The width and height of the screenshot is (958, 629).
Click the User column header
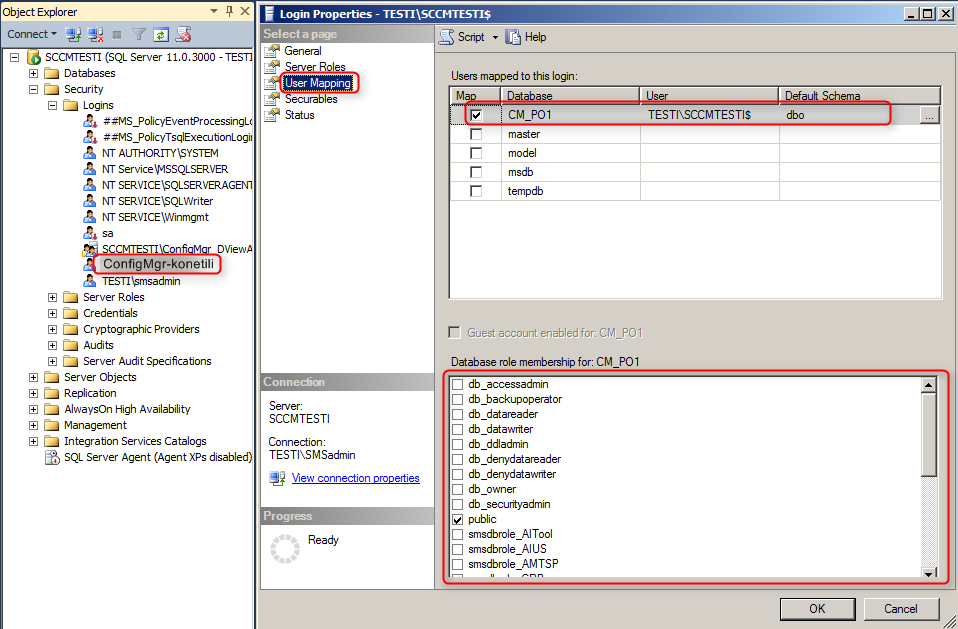tap(710, 96)
